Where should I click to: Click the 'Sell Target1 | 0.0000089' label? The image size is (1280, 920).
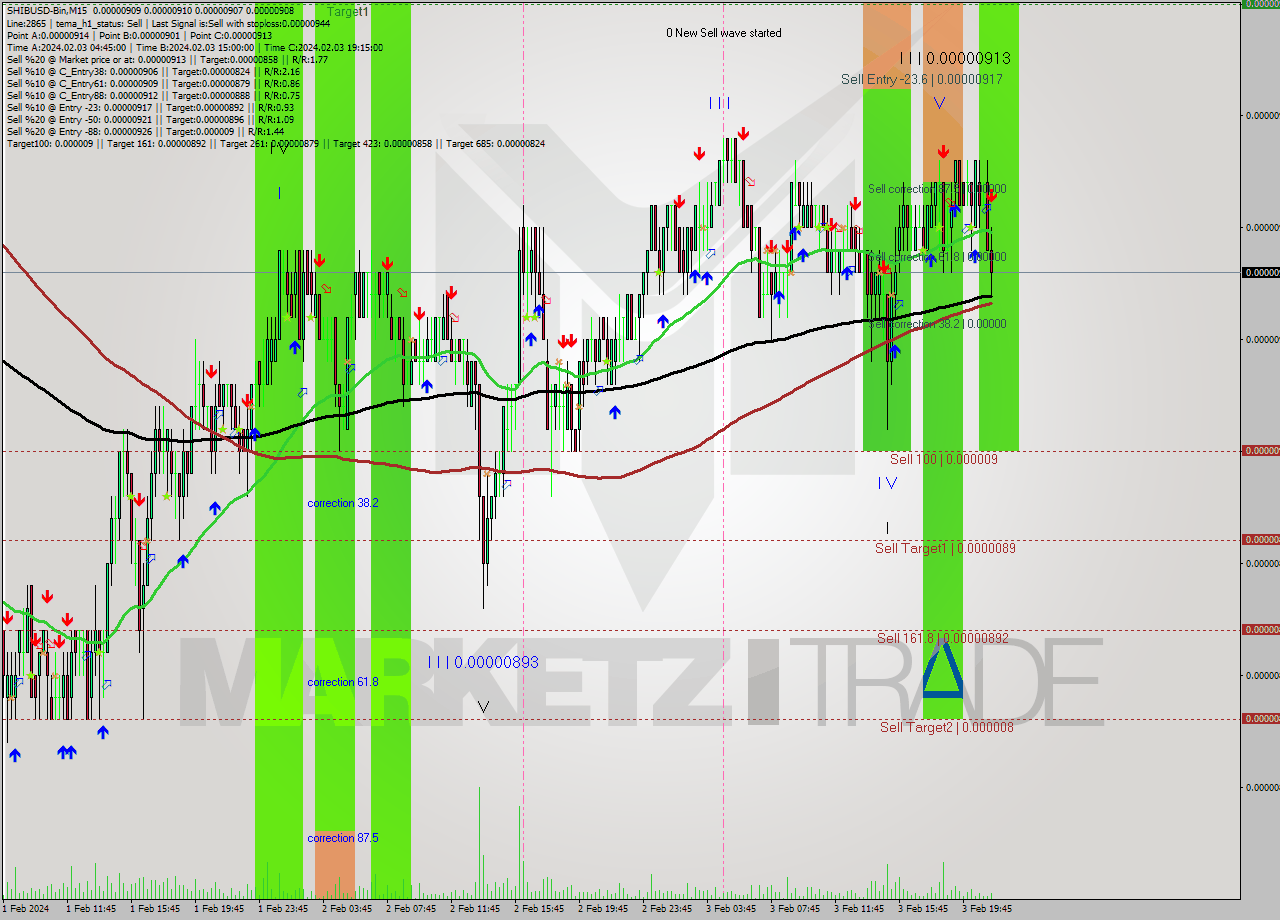click(946, 548)
